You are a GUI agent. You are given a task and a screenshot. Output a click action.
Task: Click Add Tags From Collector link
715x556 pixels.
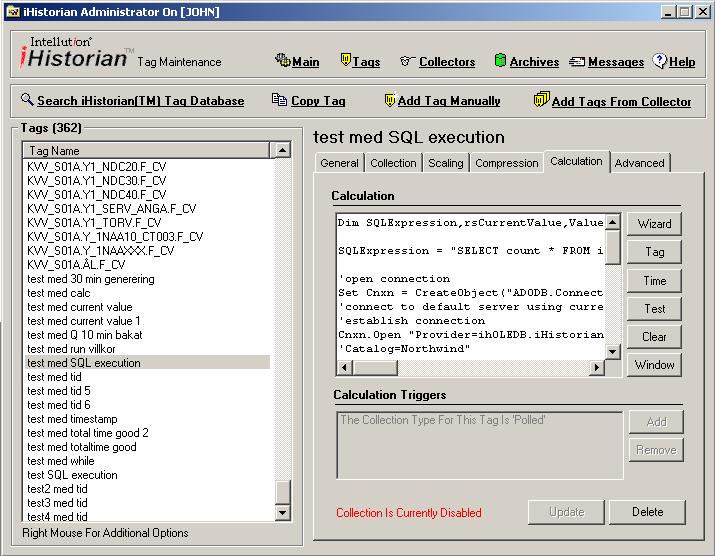pos(621,102)
